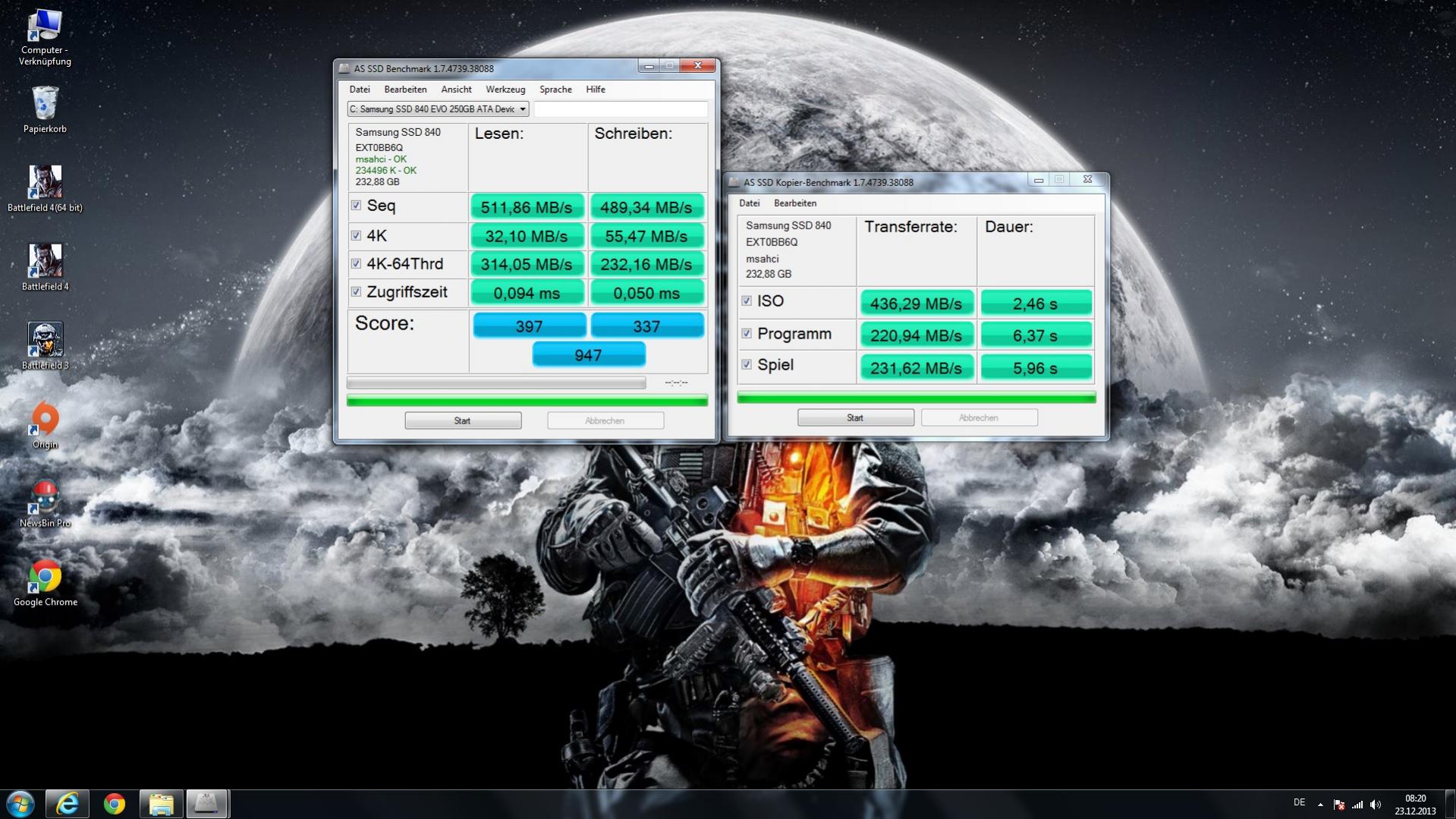1456x819 pixels.
Task: Close the AS SSD Benchmark window
Action: tap(698, 66)
